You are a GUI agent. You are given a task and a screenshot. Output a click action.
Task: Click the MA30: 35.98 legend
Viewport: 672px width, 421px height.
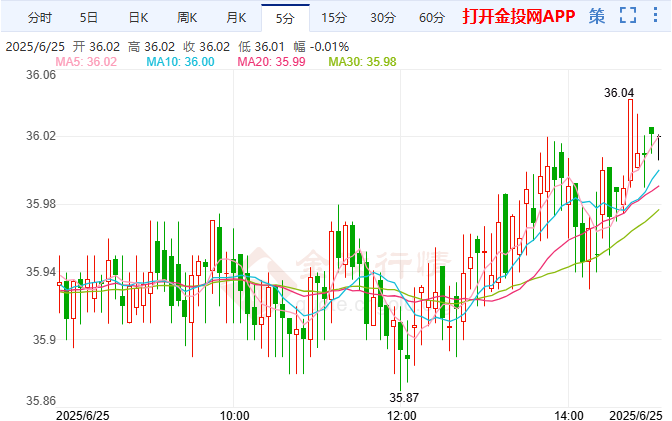coord(362,62)
